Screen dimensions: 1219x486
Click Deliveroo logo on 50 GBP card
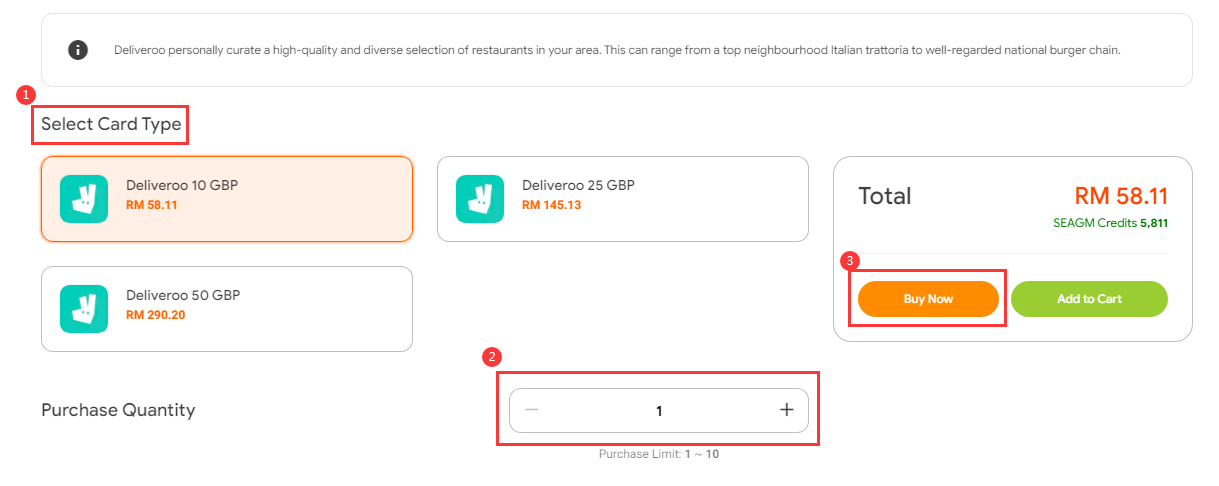(x=84, y=309)
